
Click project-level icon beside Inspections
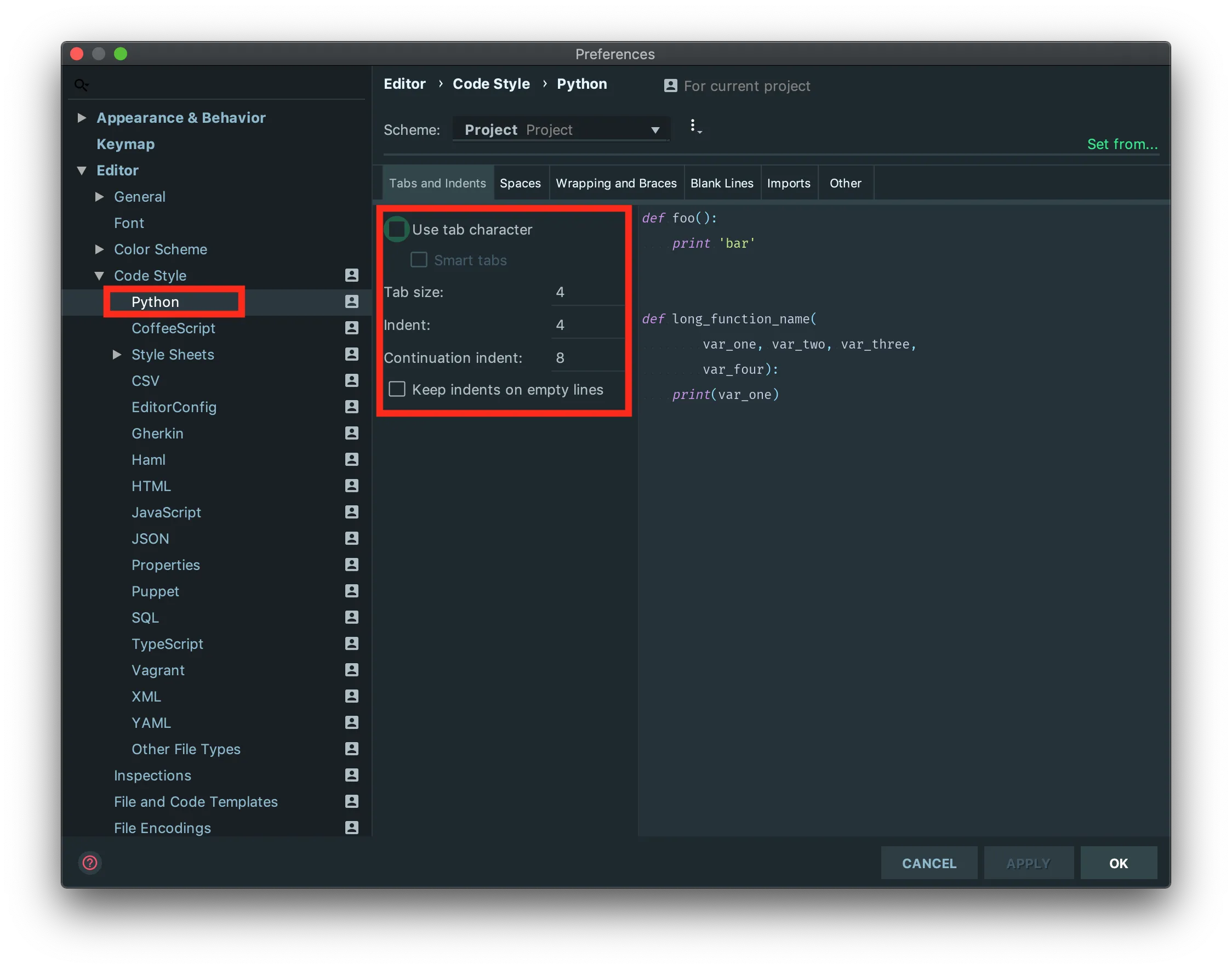[352, 775]
